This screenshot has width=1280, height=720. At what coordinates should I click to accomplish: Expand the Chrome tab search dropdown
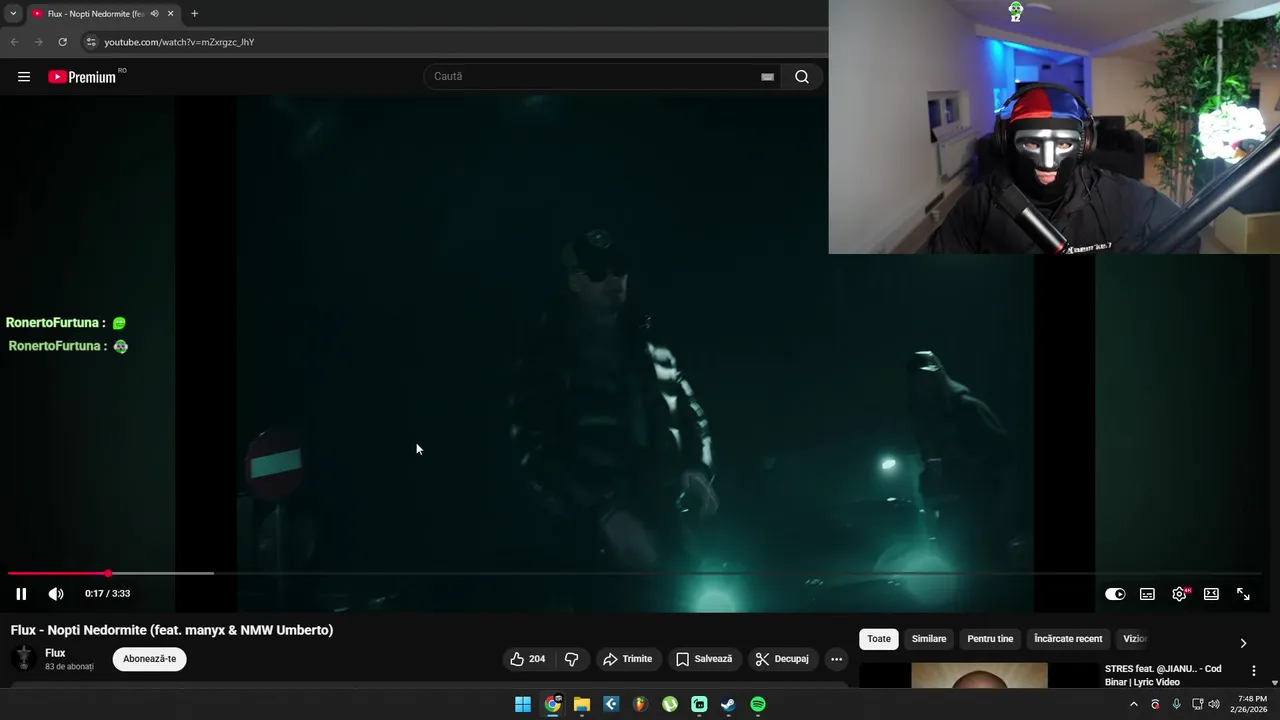13,14
